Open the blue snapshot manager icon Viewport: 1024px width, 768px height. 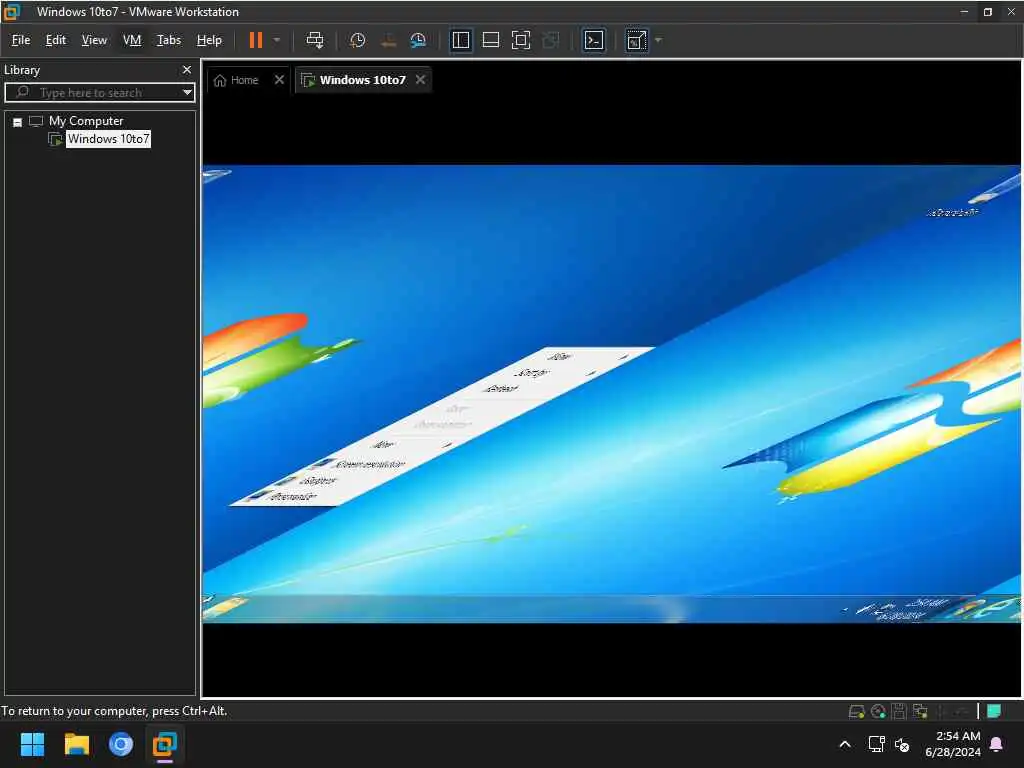418,40
